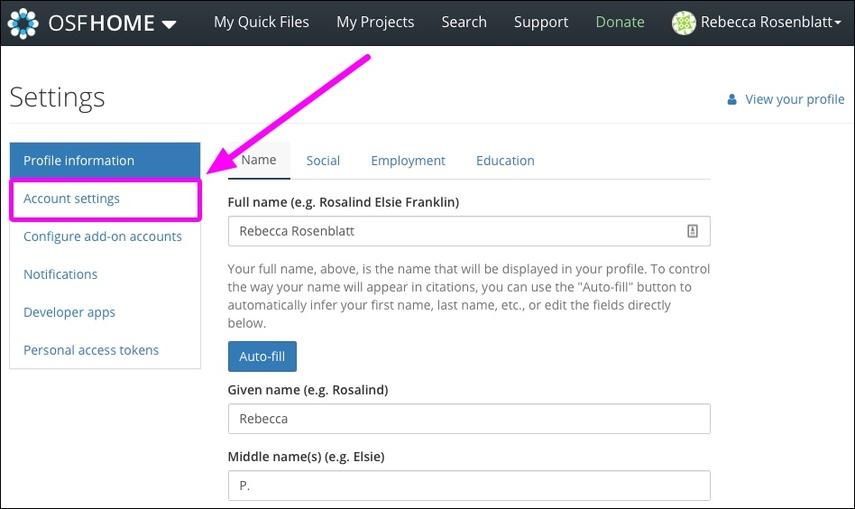
Task: Click the Full name input field
Action: (469, 231)
